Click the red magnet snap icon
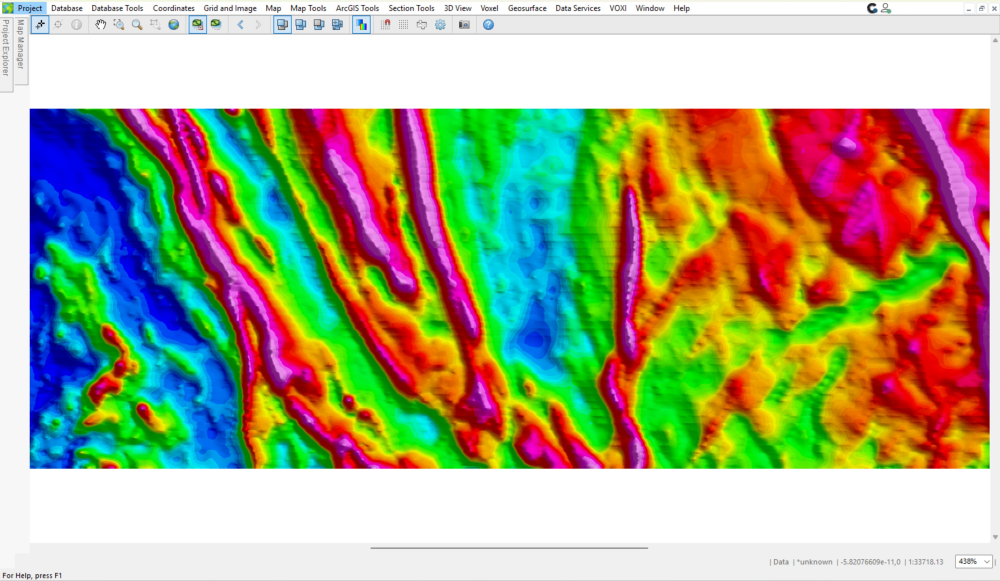The height and width of the screenshot is (581, 1000). pos(386,24)
